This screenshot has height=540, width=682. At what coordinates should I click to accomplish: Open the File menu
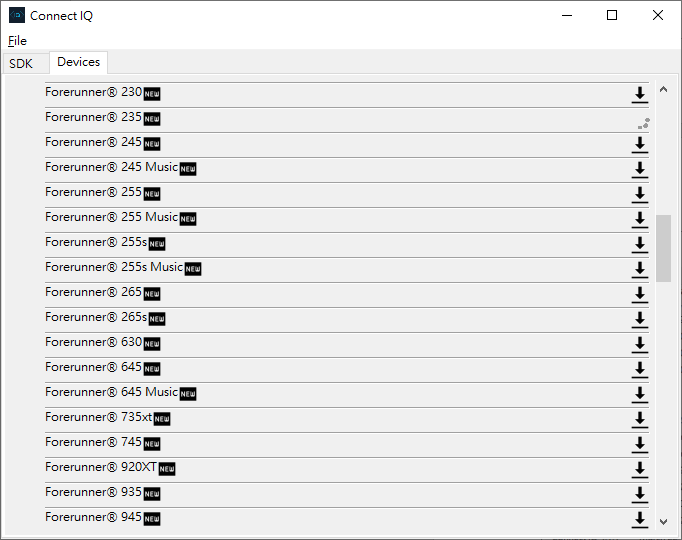coord(17,41)
